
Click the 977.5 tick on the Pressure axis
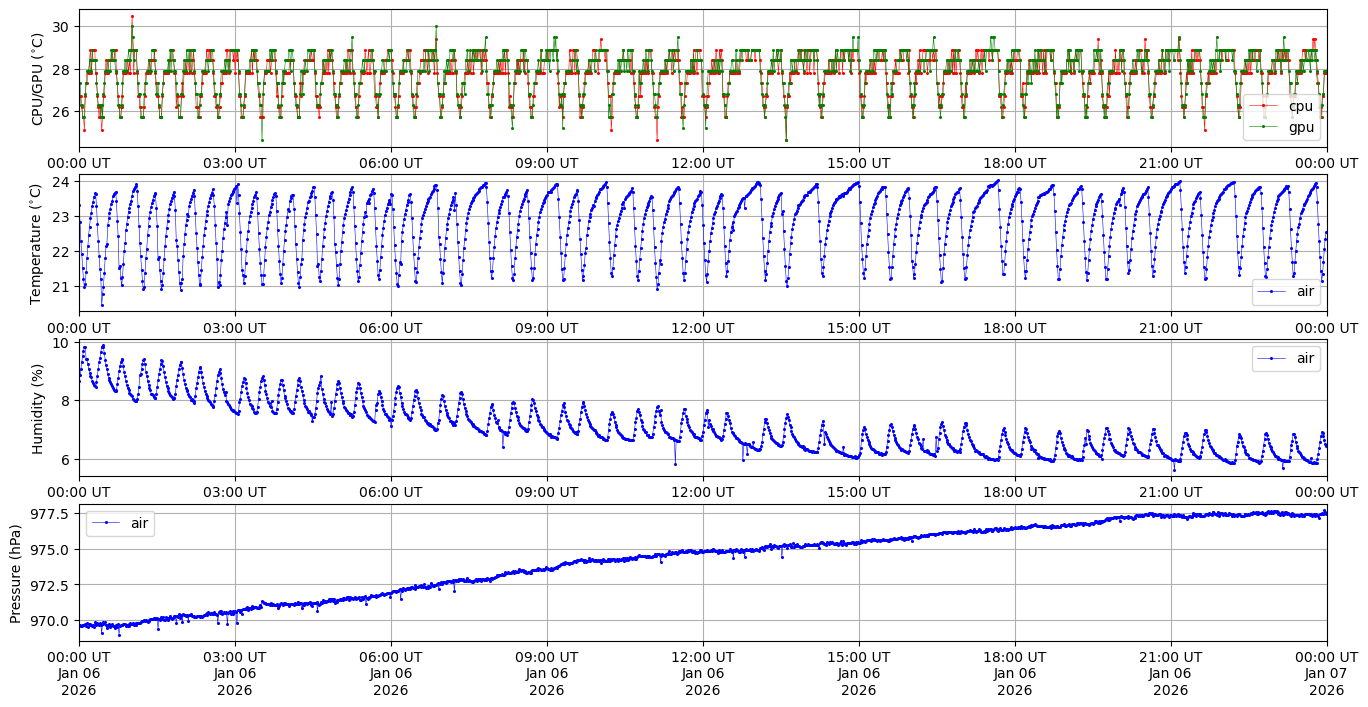tap(48, 514)
